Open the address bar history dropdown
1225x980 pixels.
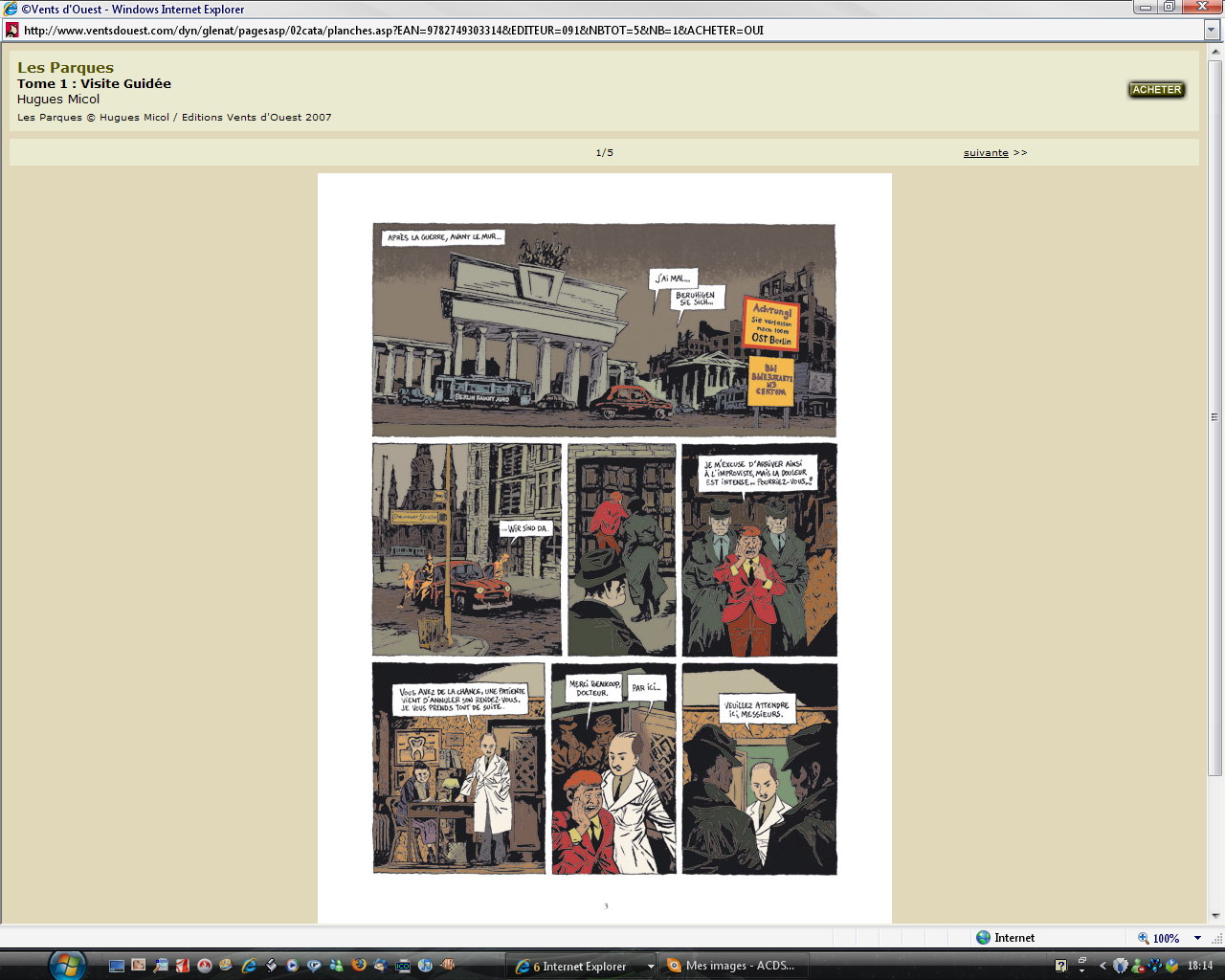click(1211, 31)
